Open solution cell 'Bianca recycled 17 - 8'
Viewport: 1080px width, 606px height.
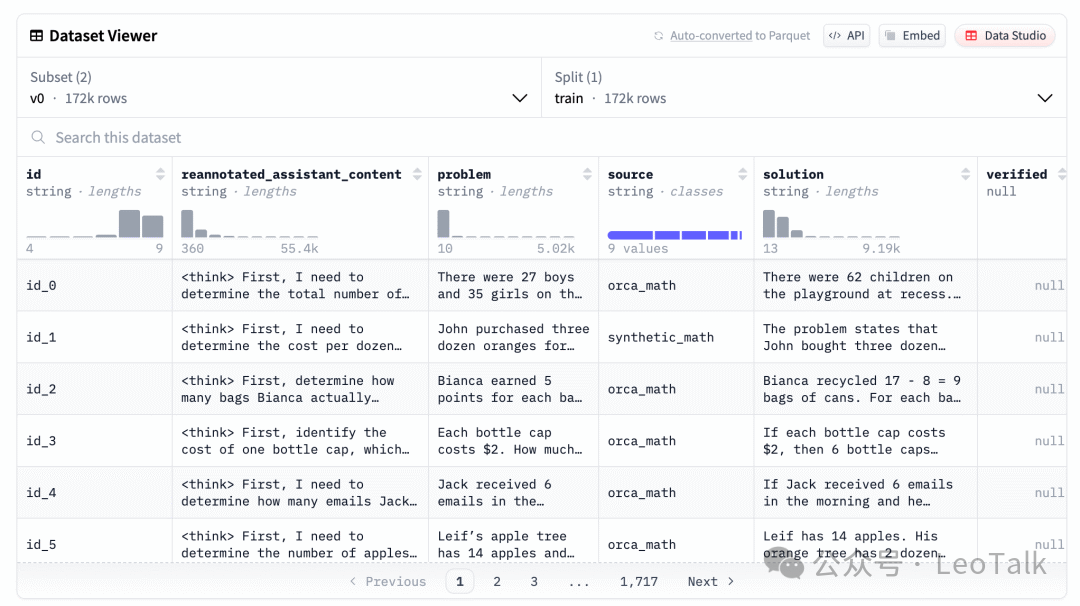point(866,389)
